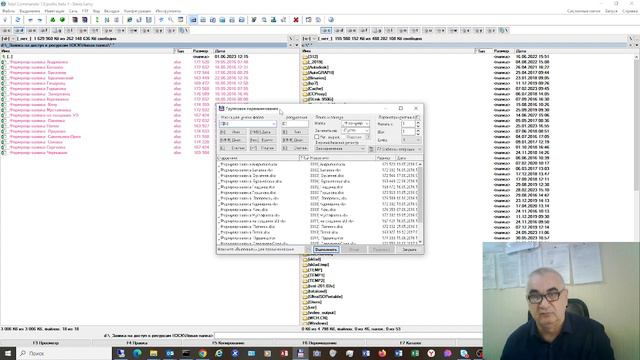Open Firefox from the taskbar

click(x=382, y=353)
